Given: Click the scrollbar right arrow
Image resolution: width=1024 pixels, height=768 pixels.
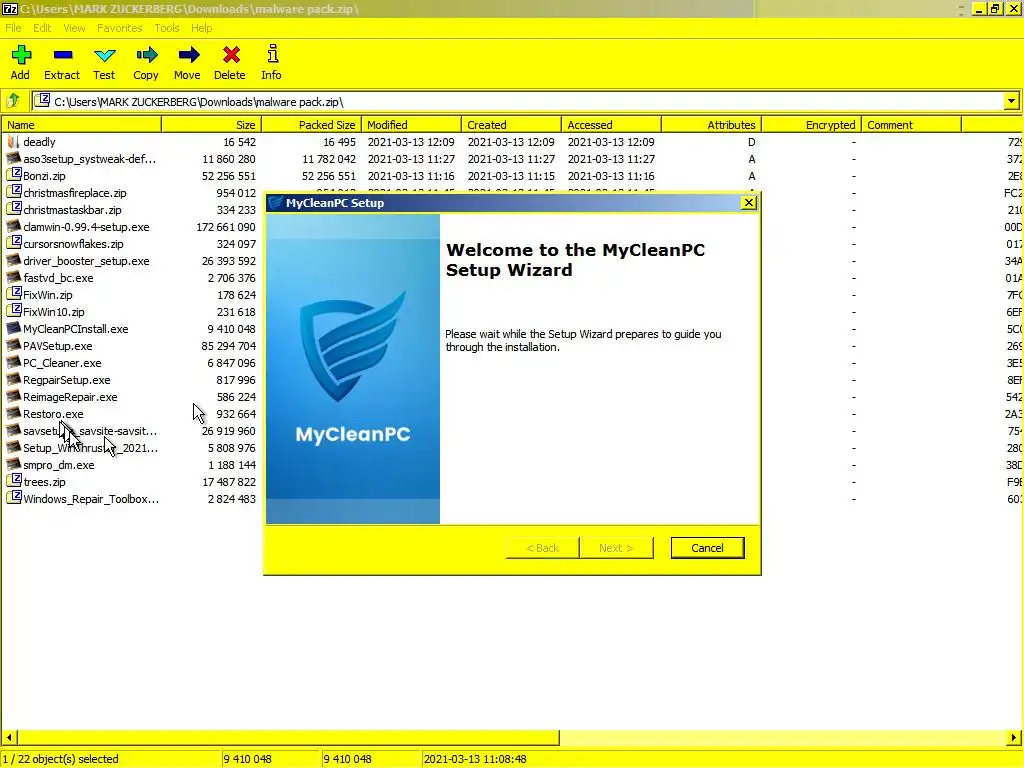Looking at the screenshot, I should (1013, 737).
